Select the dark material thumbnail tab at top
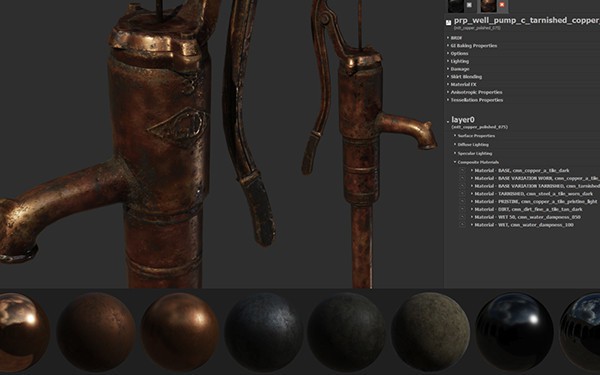600x375 pixels. click(x=456, y=5)
